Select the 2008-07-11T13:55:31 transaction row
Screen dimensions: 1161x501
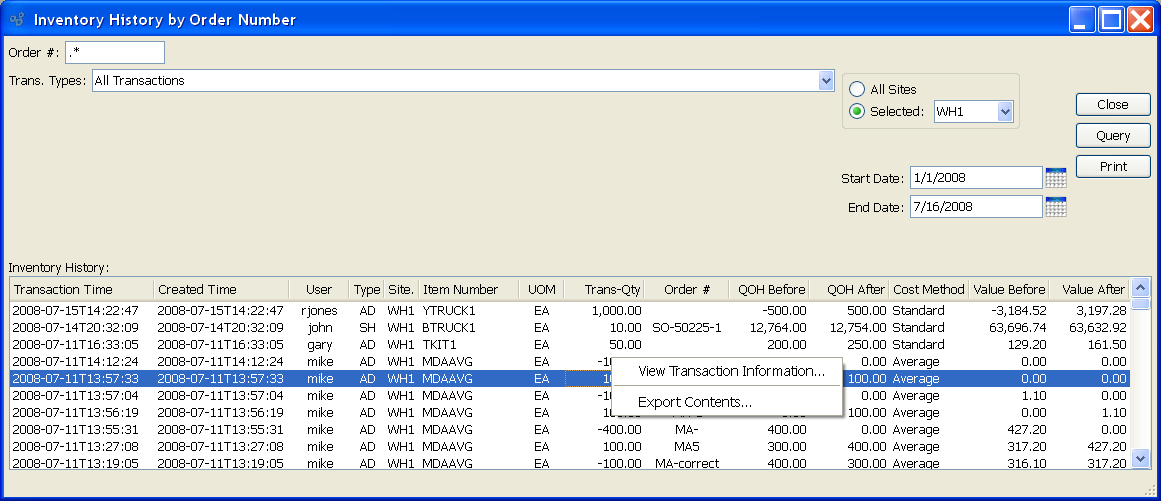570,429
